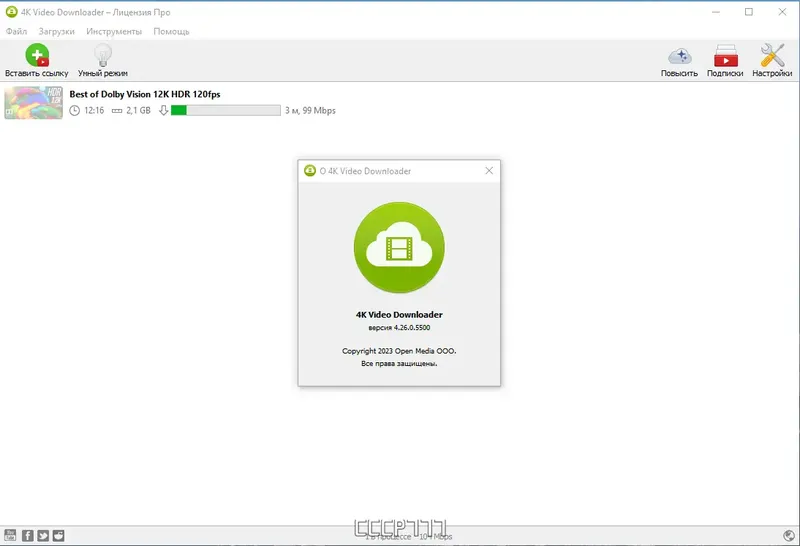The width and height of the screenshot is (800, 546).
Task: Click the clock duration icon beside 12:16
Action: pyautogui.click(x=74, y=110)
